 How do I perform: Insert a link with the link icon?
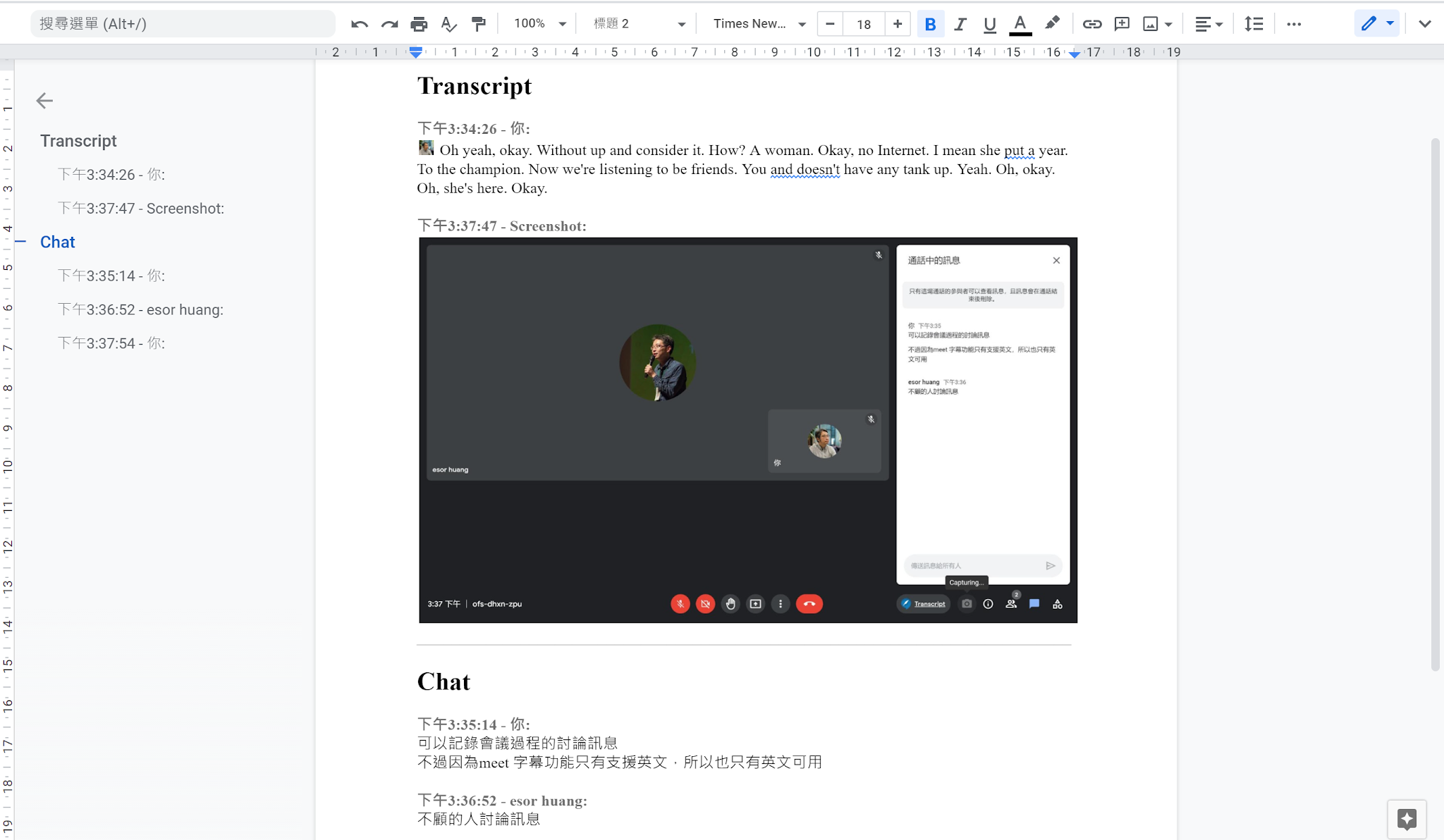click(1092, 23)
